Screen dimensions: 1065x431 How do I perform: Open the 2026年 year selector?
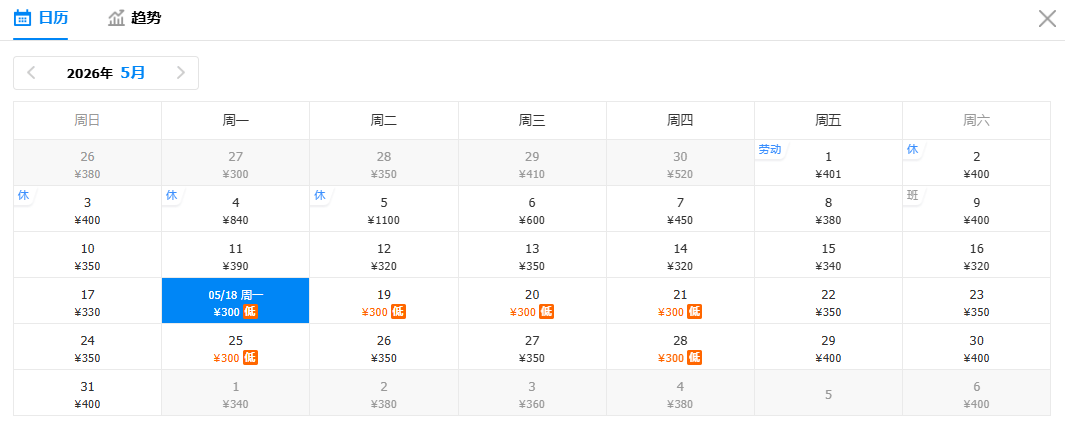tap(89, 73)
